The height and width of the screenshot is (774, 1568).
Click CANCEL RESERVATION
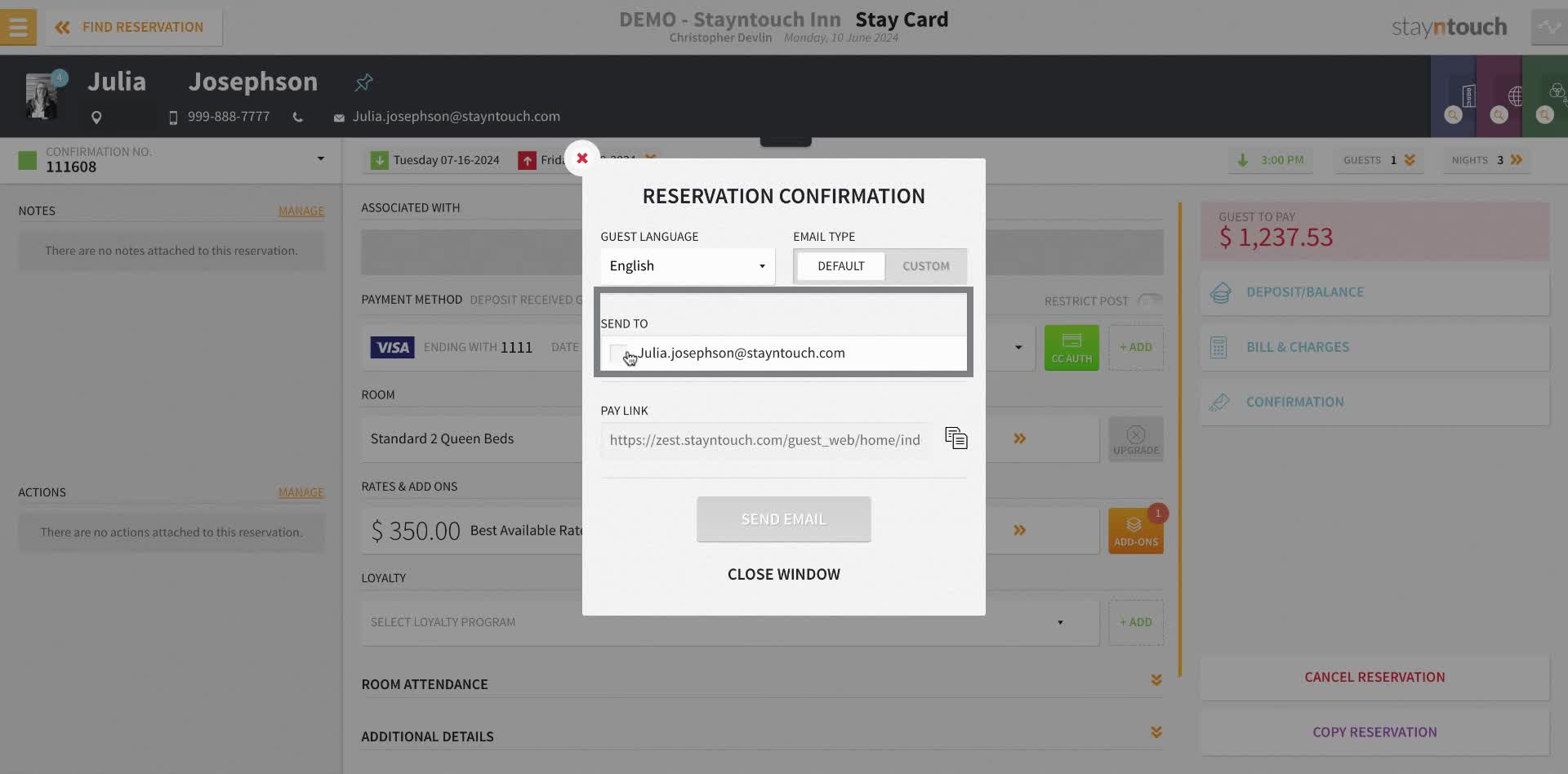(1374, 678)
